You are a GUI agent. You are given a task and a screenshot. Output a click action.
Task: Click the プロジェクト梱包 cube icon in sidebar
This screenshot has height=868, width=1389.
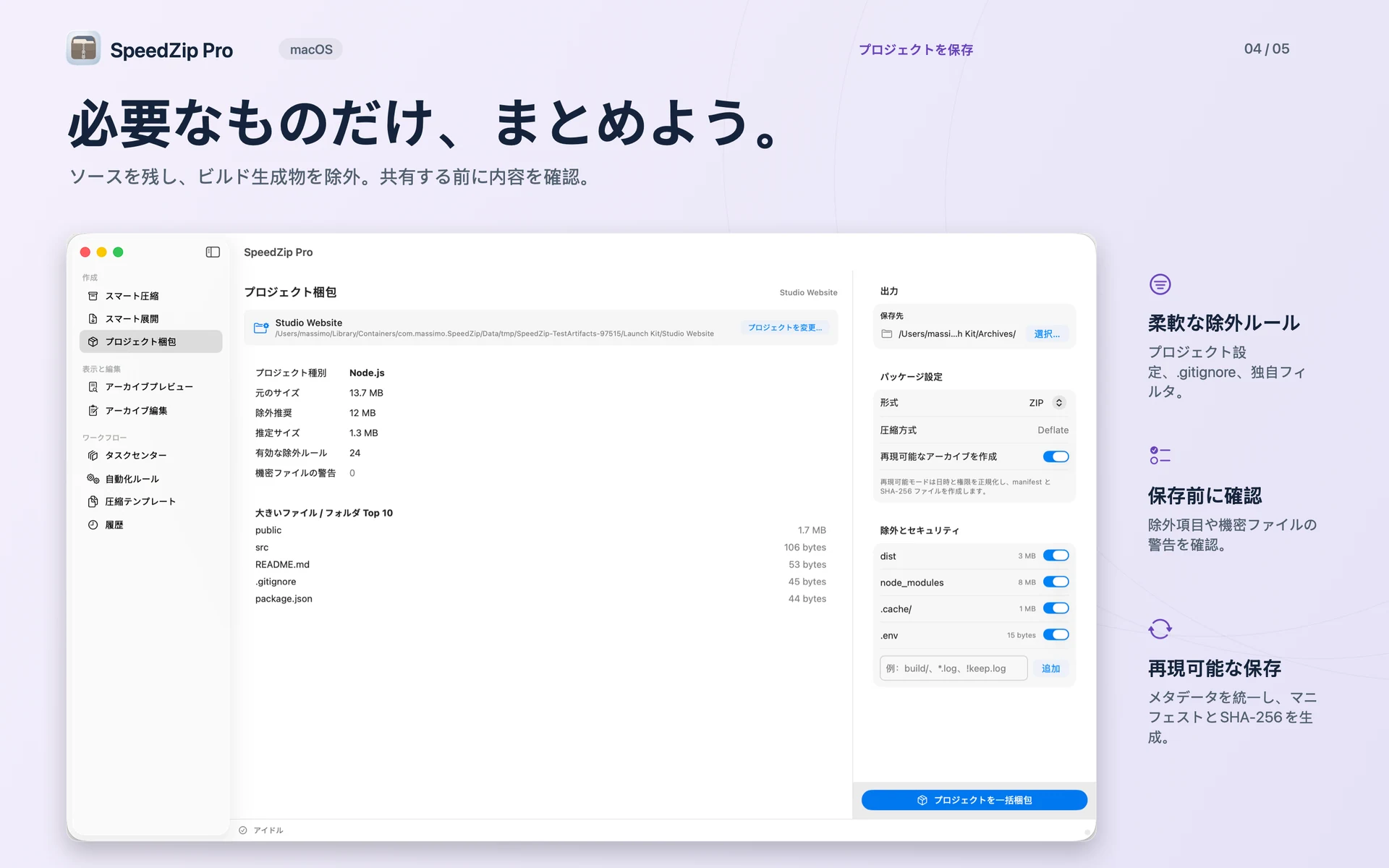coord(93,341)
